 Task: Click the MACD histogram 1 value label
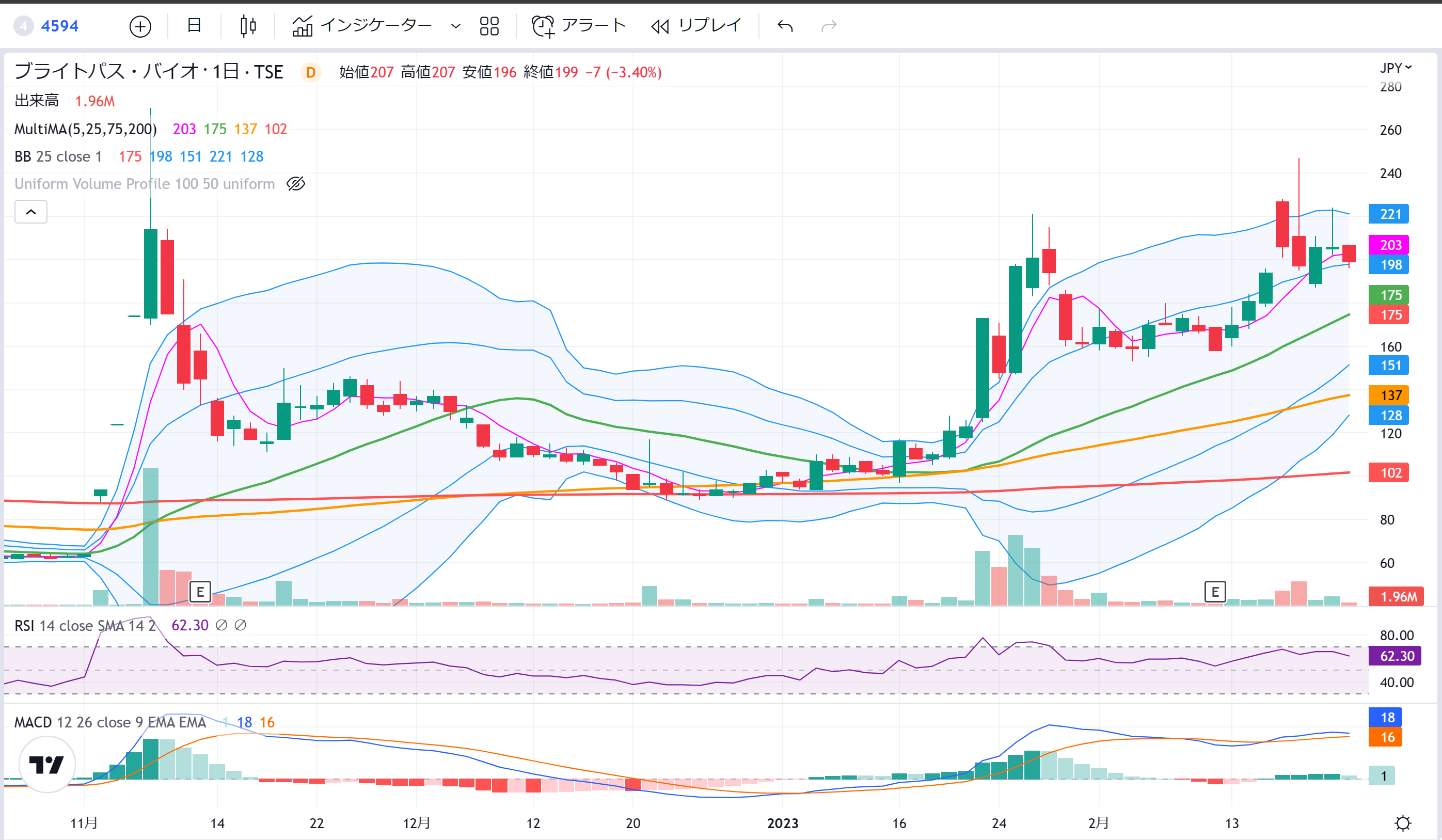1382,776
